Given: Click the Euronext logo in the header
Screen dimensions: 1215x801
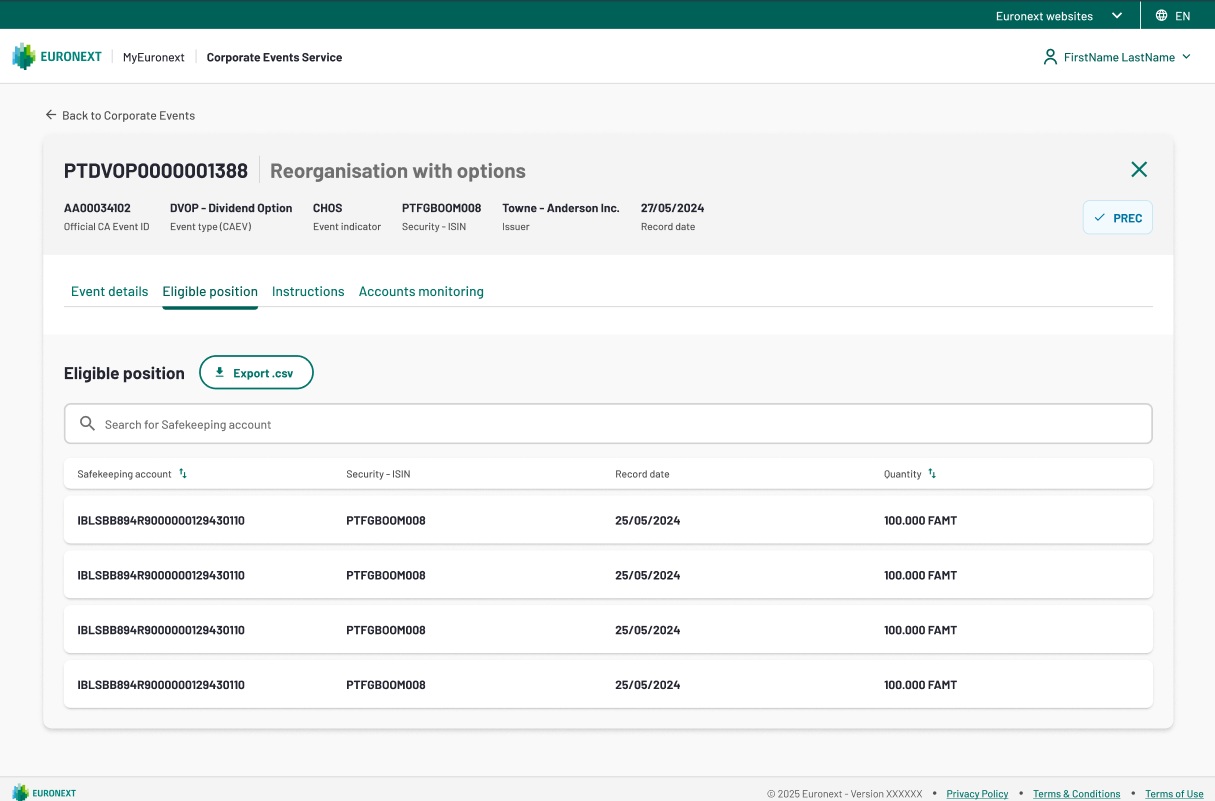Looking at the screenshot, I should [57, 57].
